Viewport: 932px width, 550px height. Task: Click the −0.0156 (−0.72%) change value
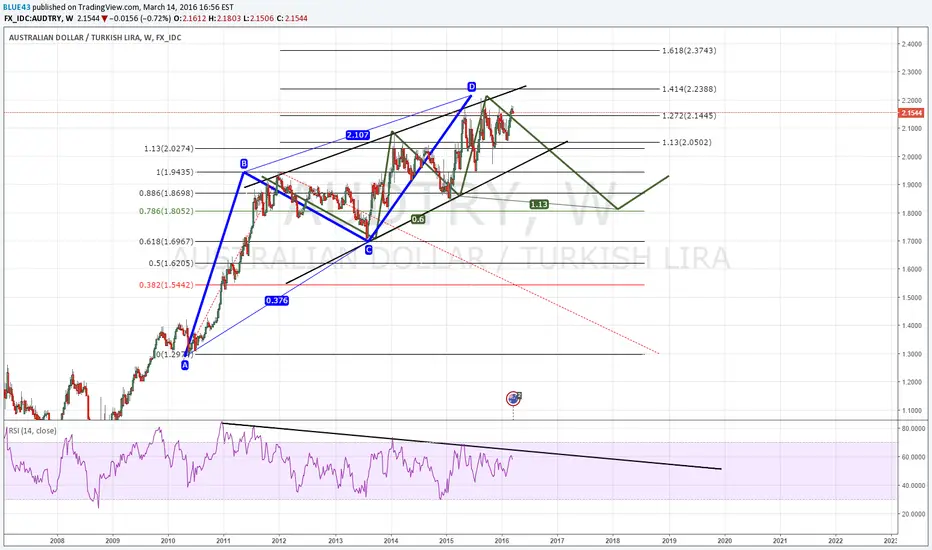[140, 18]
